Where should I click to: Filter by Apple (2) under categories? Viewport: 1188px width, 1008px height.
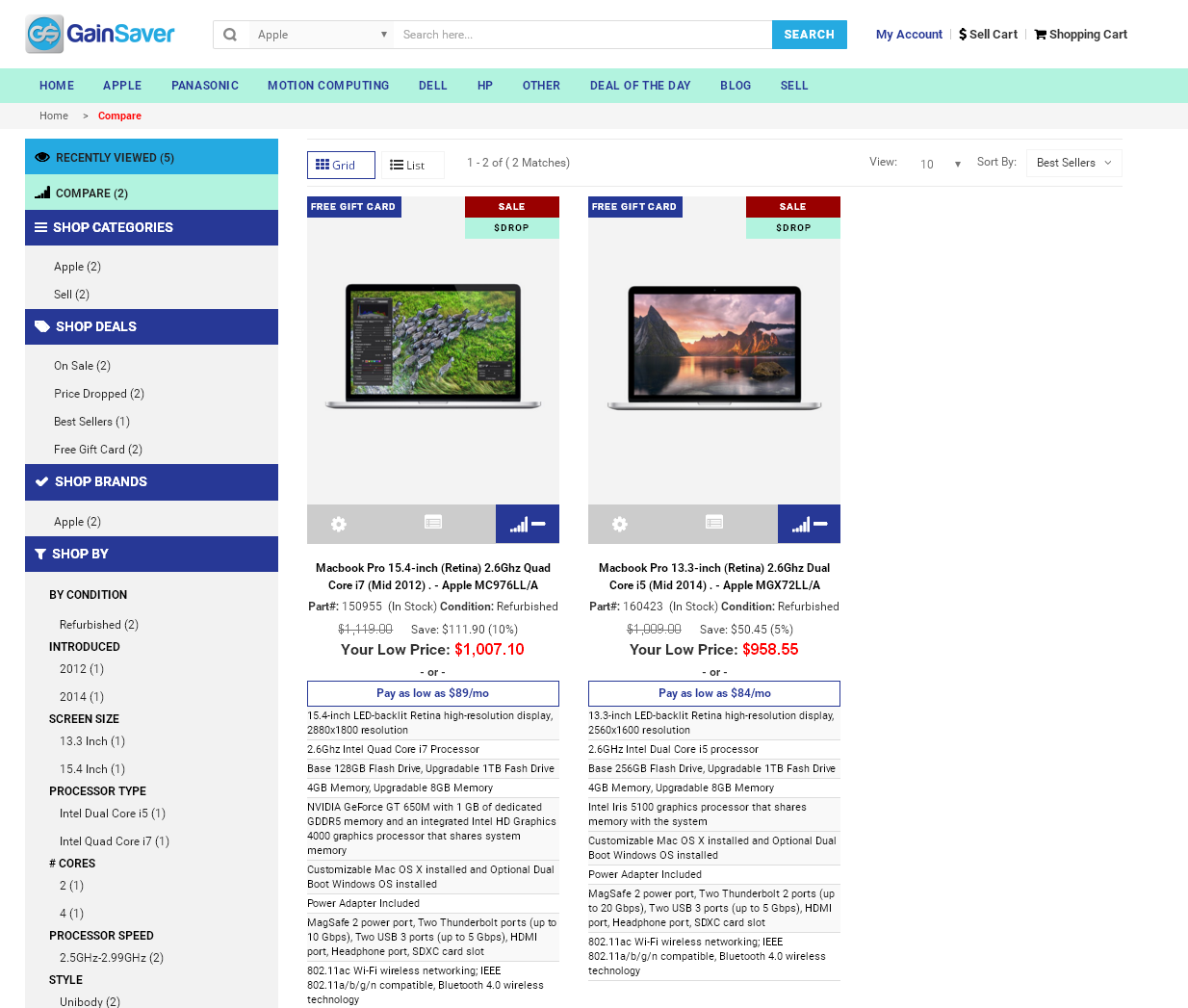tap(77, 267)
